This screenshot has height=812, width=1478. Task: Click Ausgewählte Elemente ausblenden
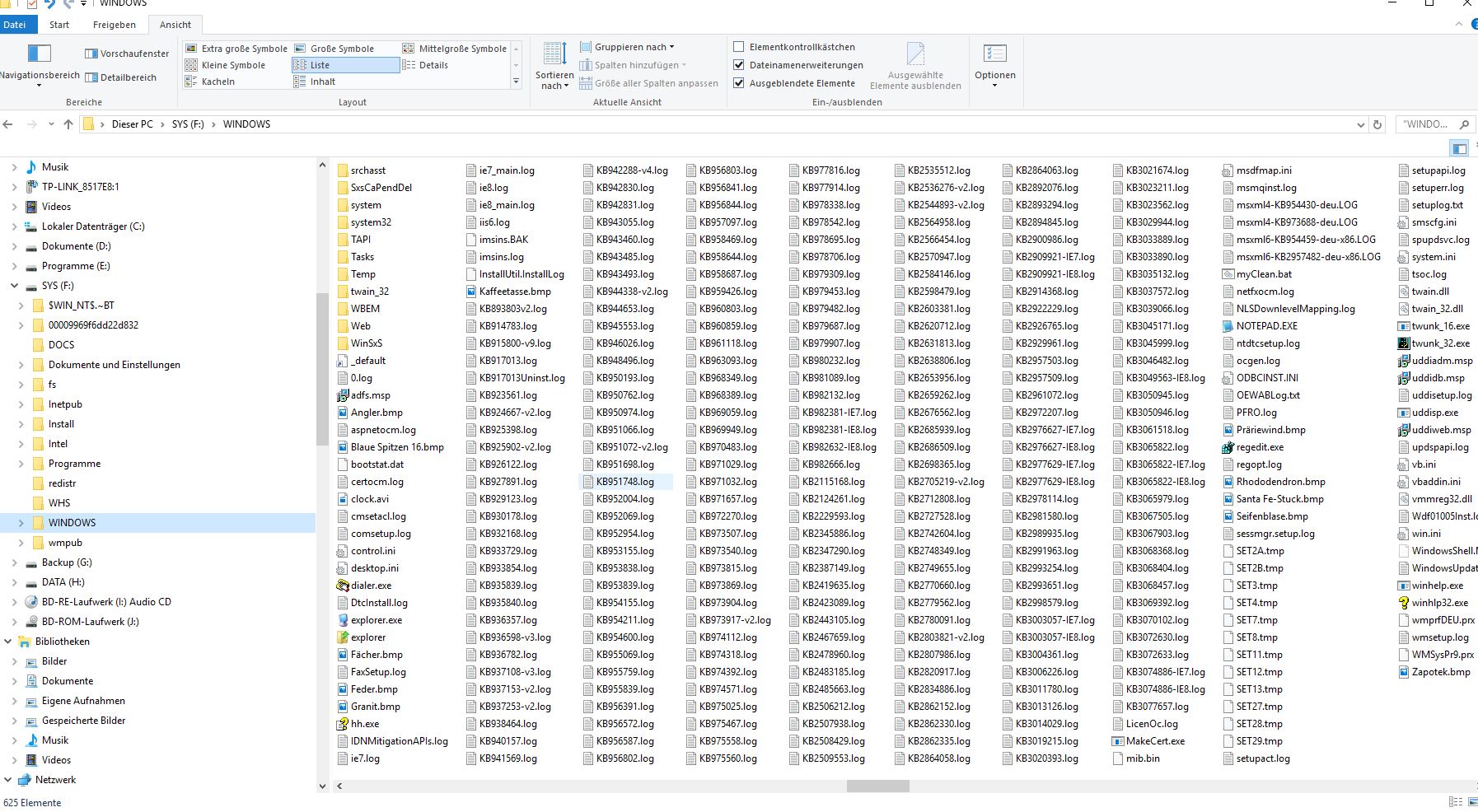click(916, 66)
